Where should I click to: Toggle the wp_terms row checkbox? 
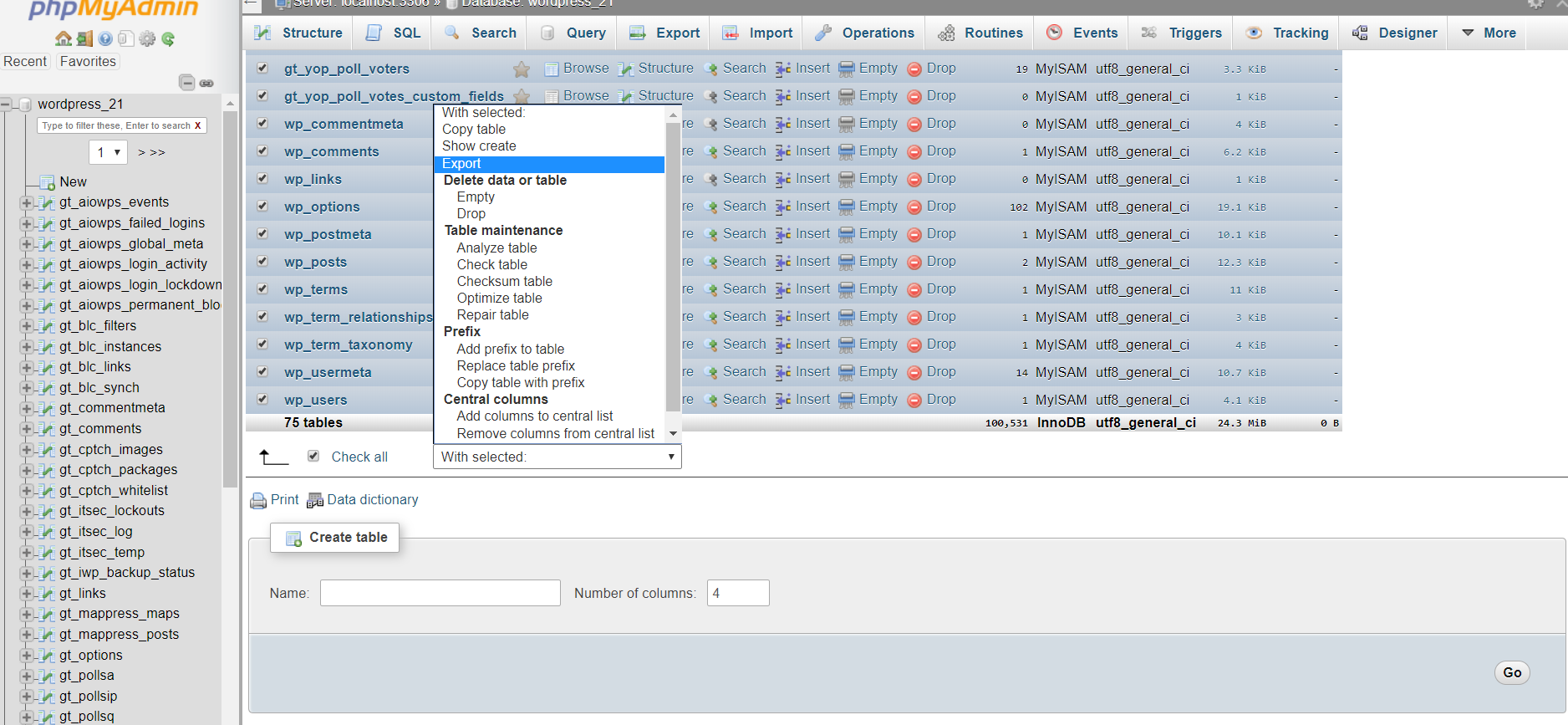click(262, 288)
